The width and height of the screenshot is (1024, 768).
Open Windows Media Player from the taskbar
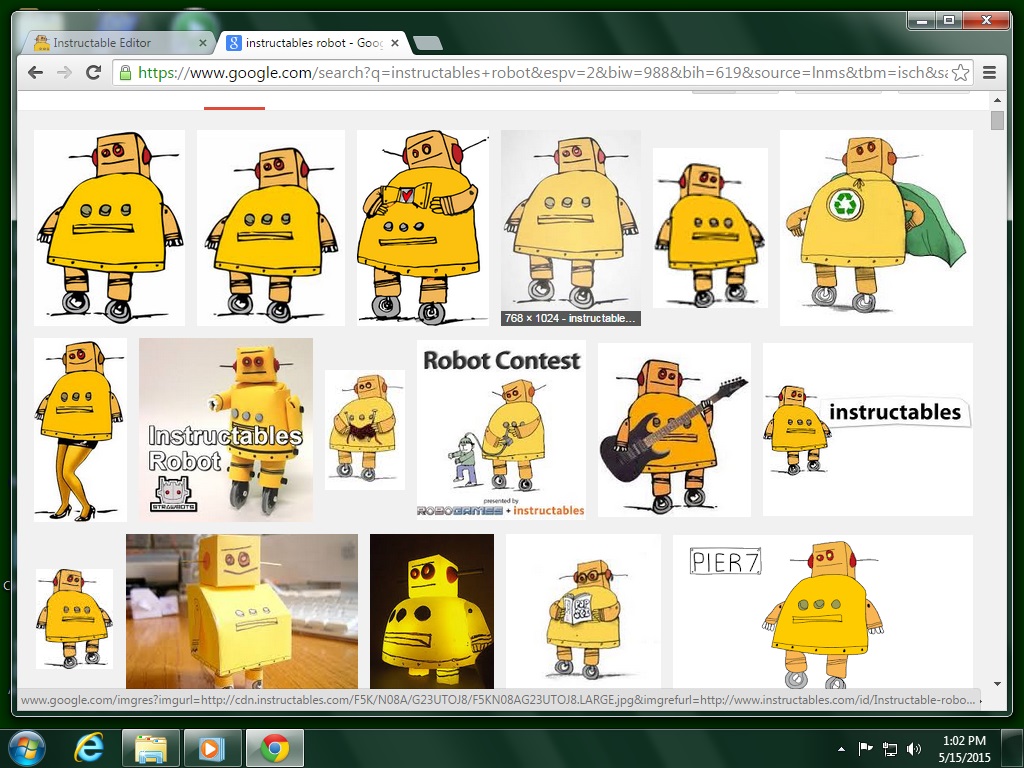[212, 747]
